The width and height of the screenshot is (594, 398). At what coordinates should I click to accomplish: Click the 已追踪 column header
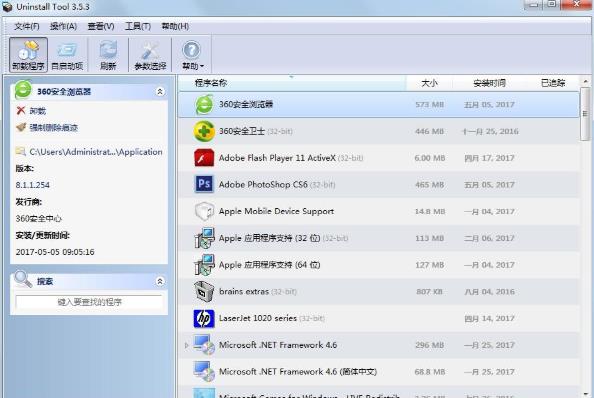click(553, 83)
